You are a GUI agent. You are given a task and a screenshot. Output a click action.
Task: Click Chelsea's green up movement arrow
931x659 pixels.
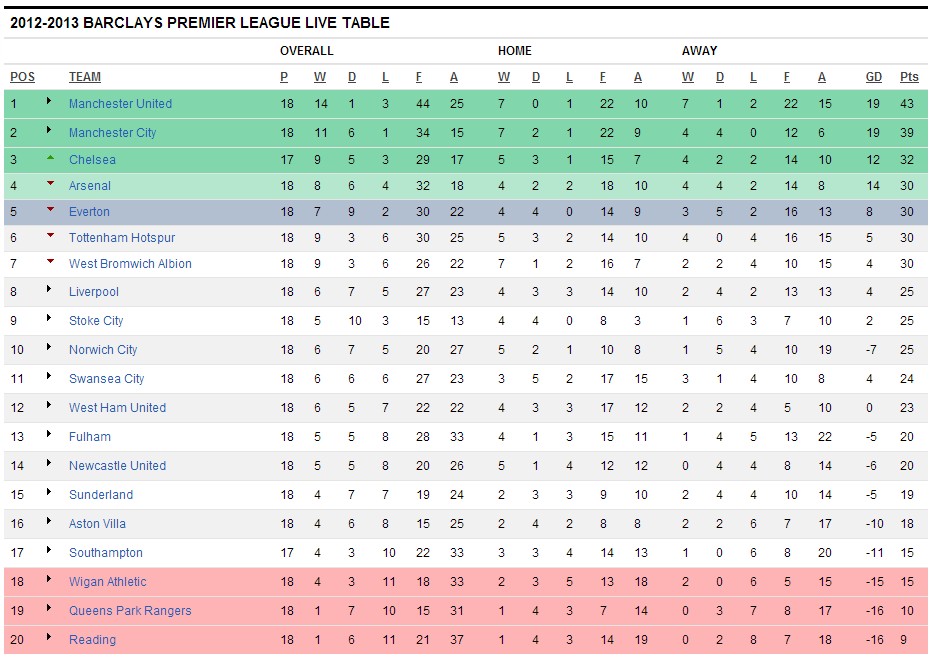pos(50,157)
